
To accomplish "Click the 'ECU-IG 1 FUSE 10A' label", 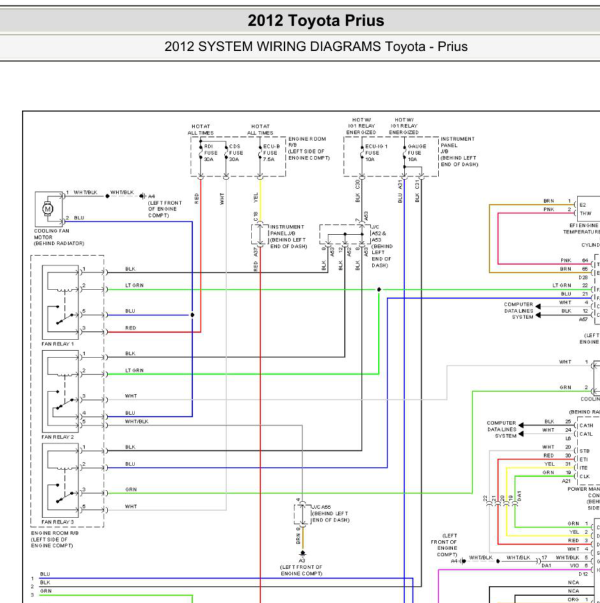I will click(x=376, y=153).
